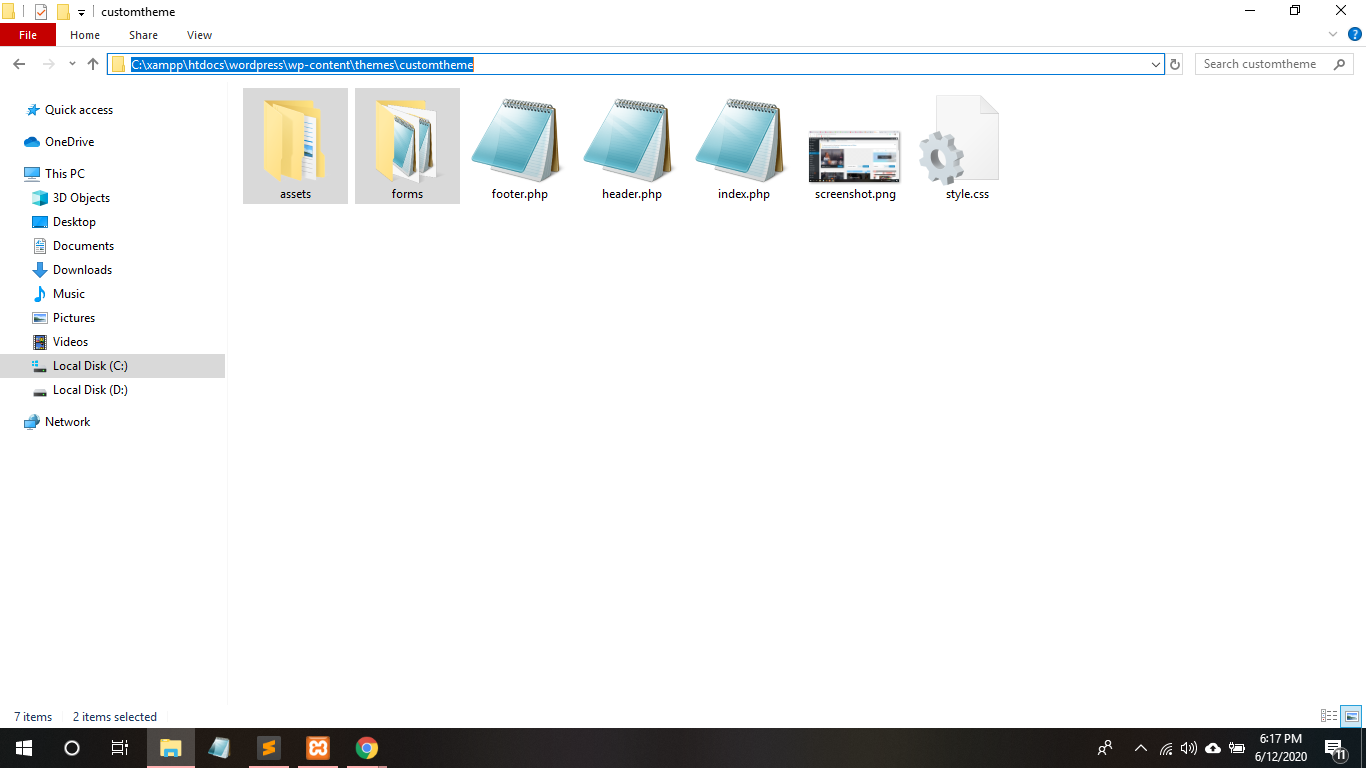Open the assets folder
Viewport: 1366px width, 768px height.
pos(295,146)
